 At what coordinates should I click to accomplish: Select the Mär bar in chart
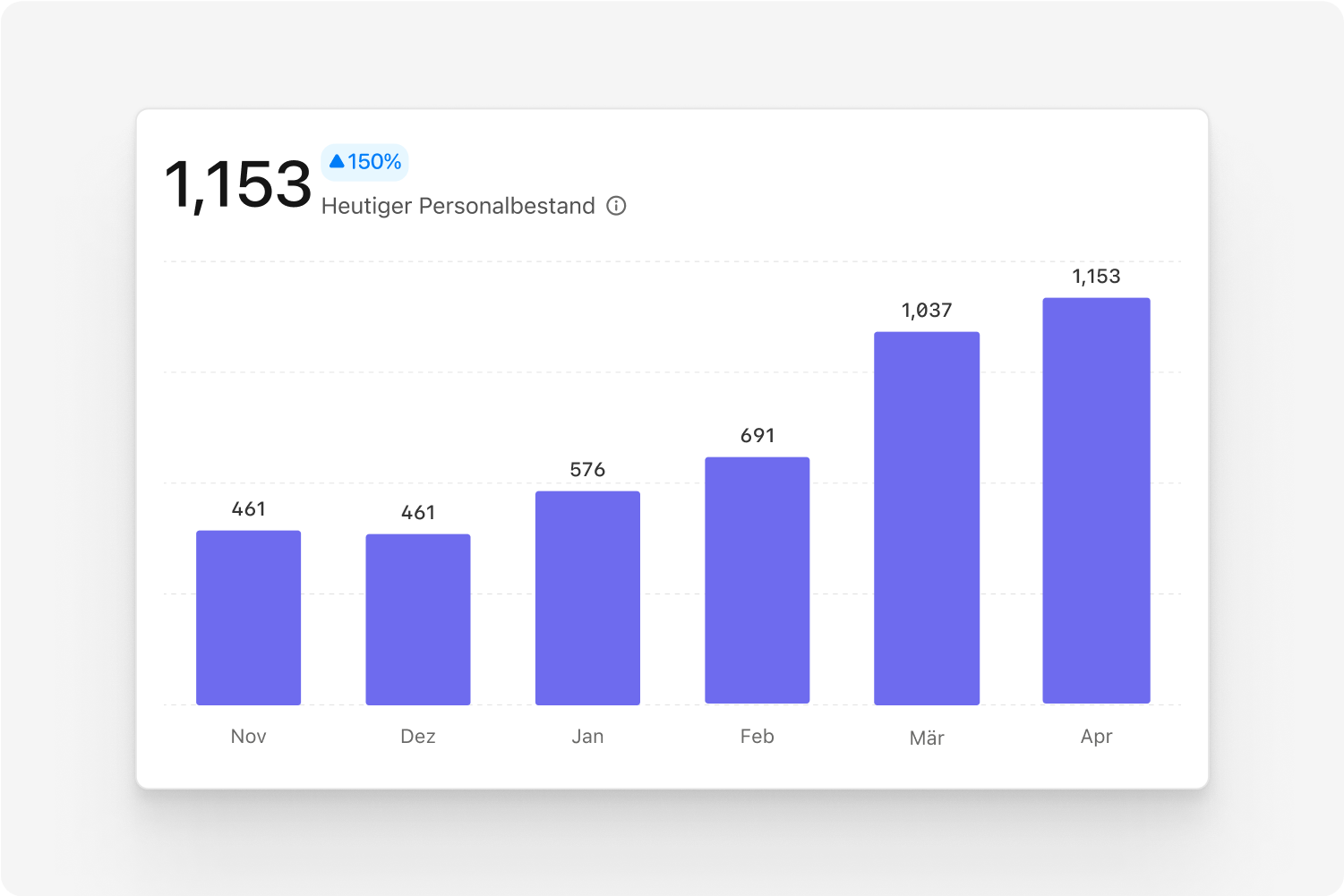(x=927, y=518)
